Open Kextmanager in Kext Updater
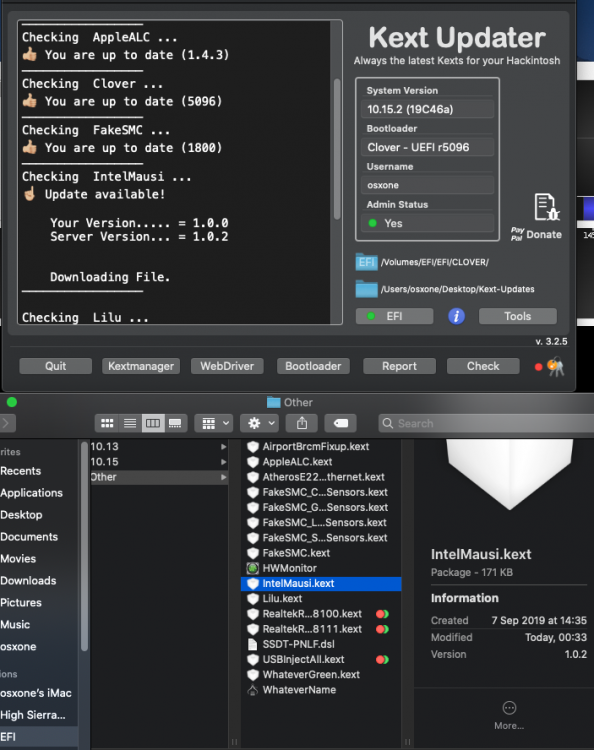This screenshot has width=594, height=750. 141,366
